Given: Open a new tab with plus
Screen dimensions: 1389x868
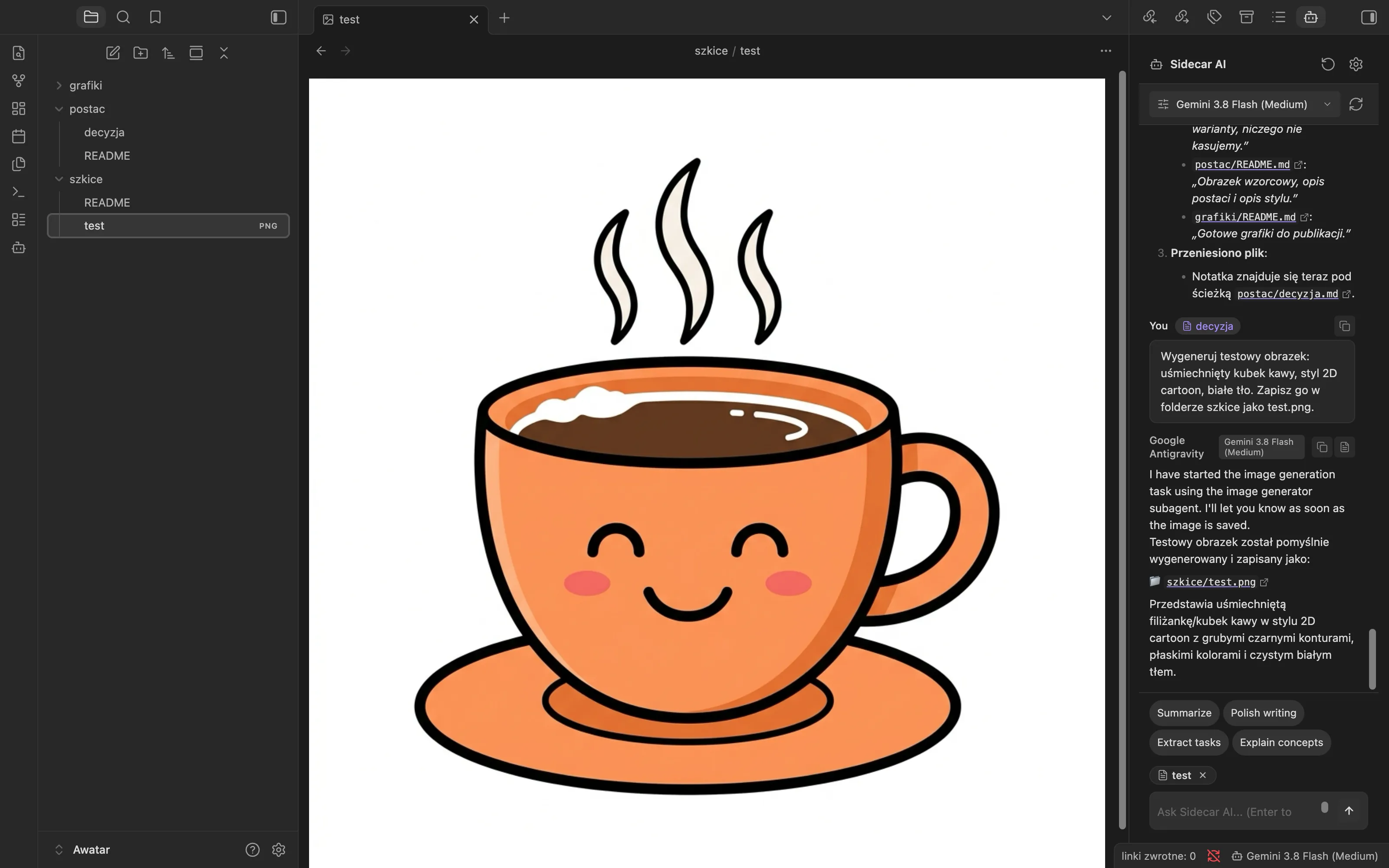Looking at the screenshot, I should click(x=504, y=18).
